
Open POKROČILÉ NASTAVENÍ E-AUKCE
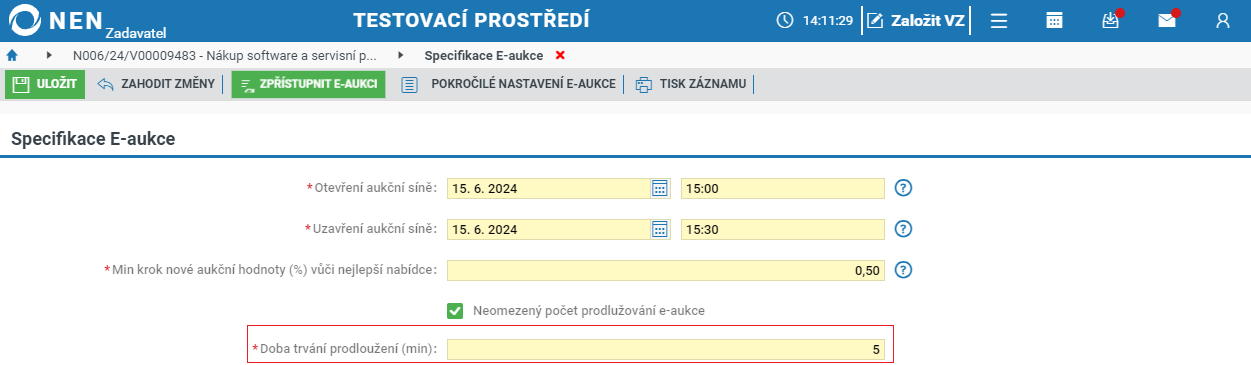[508, 84]
